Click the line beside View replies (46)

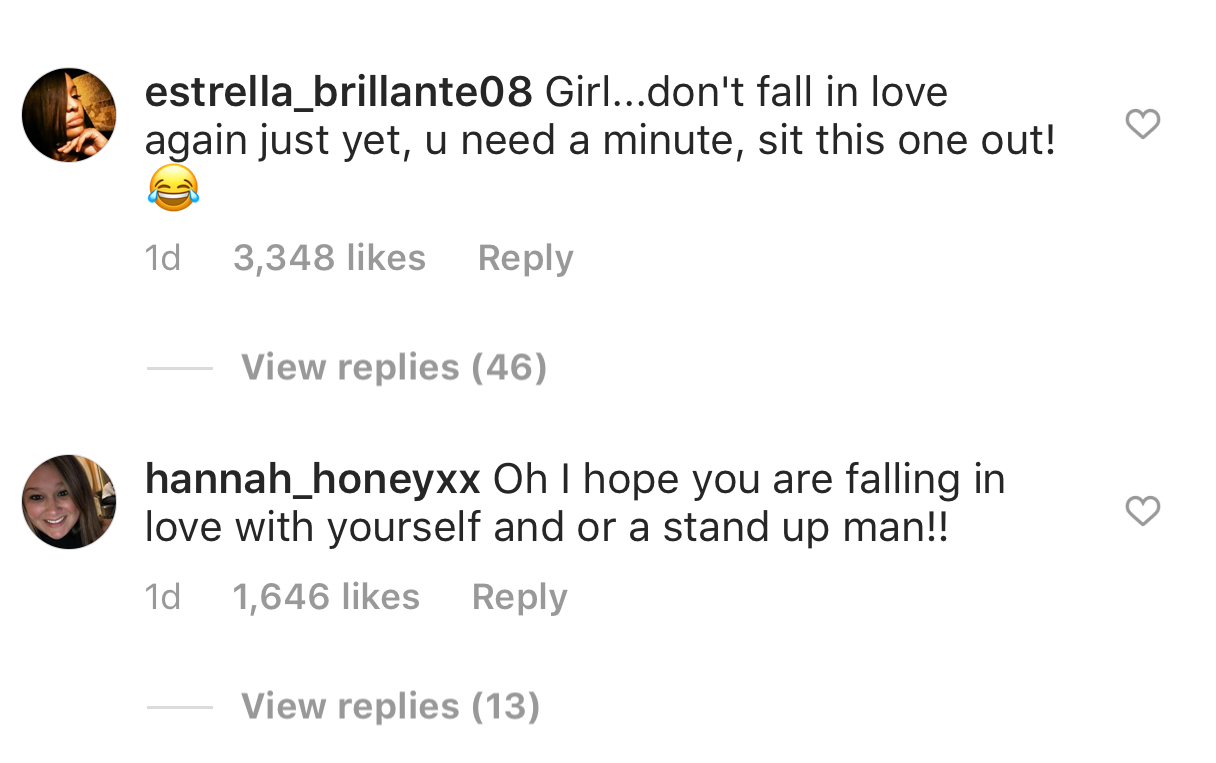[x=180, y=368]
